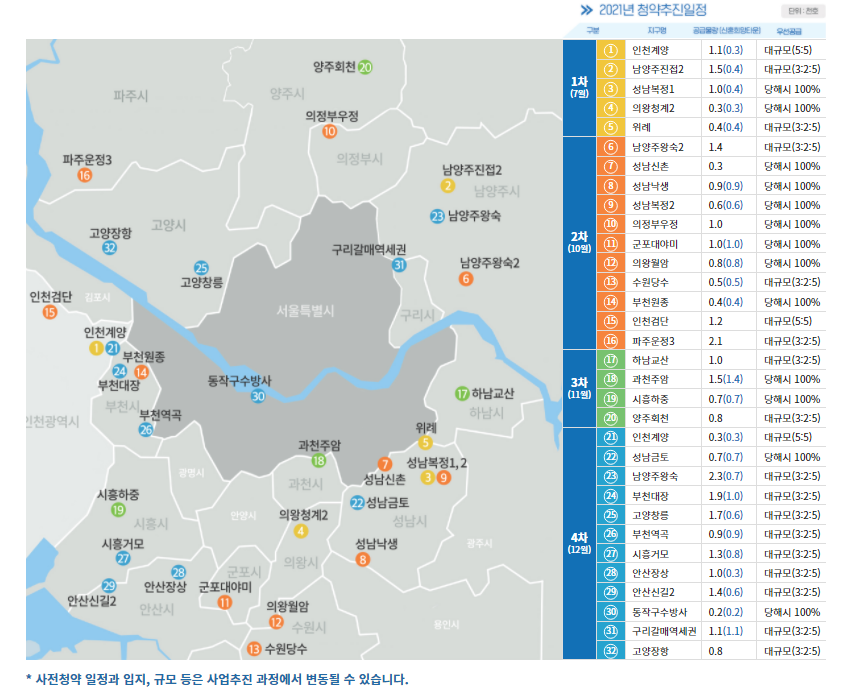Screen dimensions: 846x694
Task: Click the 인천광역시 label on the map
Action: tap(53, 421)
